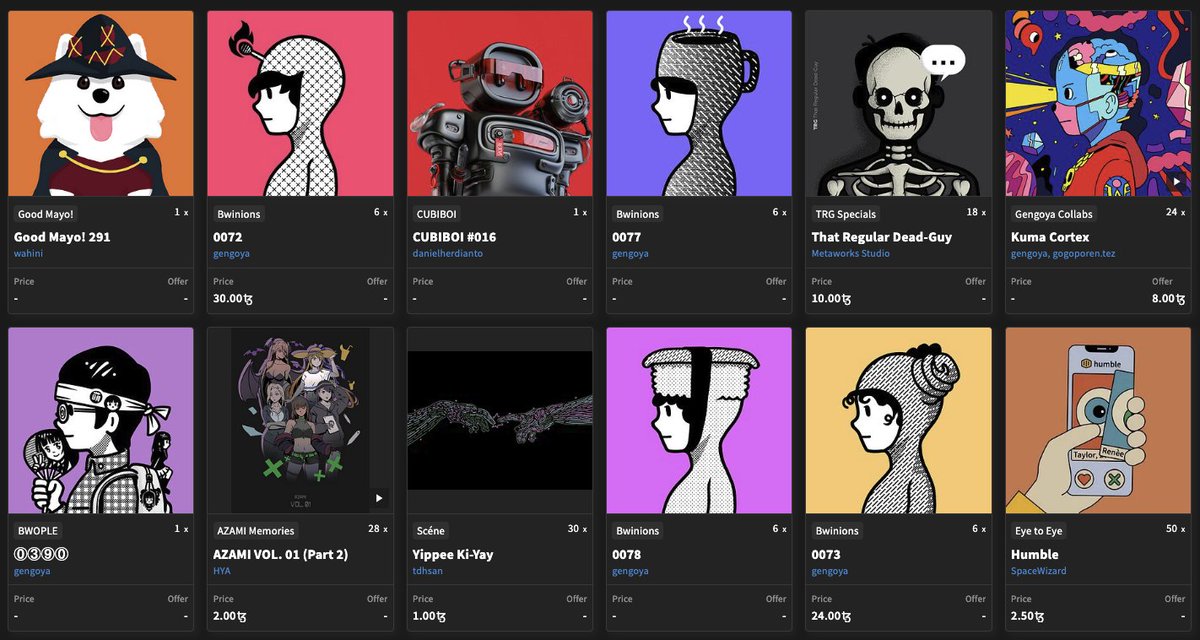The width and height of the screenshot is (1200, 640).
Task: Click the 18 x edition count on Dead-Guy
Action: coord(976,213)
